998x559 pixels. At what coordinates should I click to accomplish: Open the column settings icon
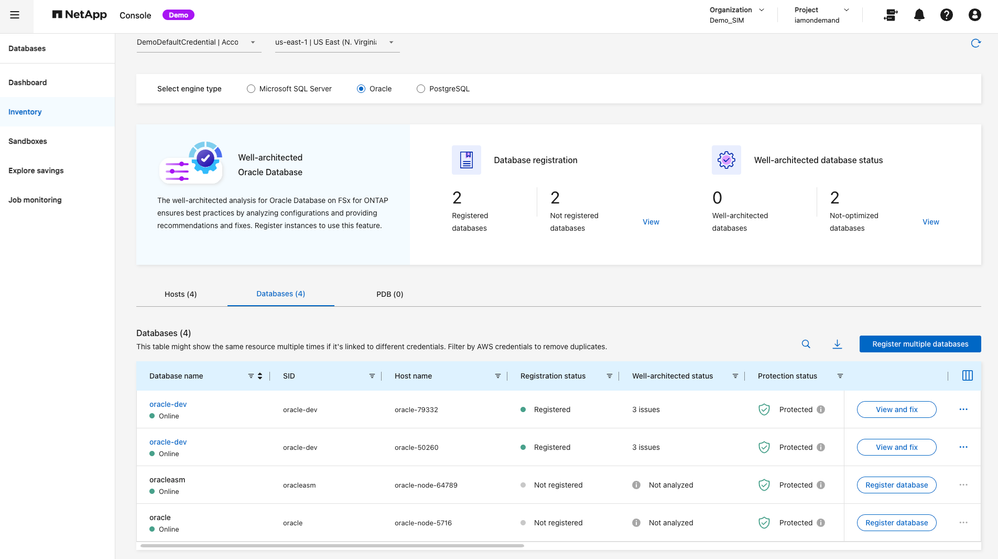(967, 376)
